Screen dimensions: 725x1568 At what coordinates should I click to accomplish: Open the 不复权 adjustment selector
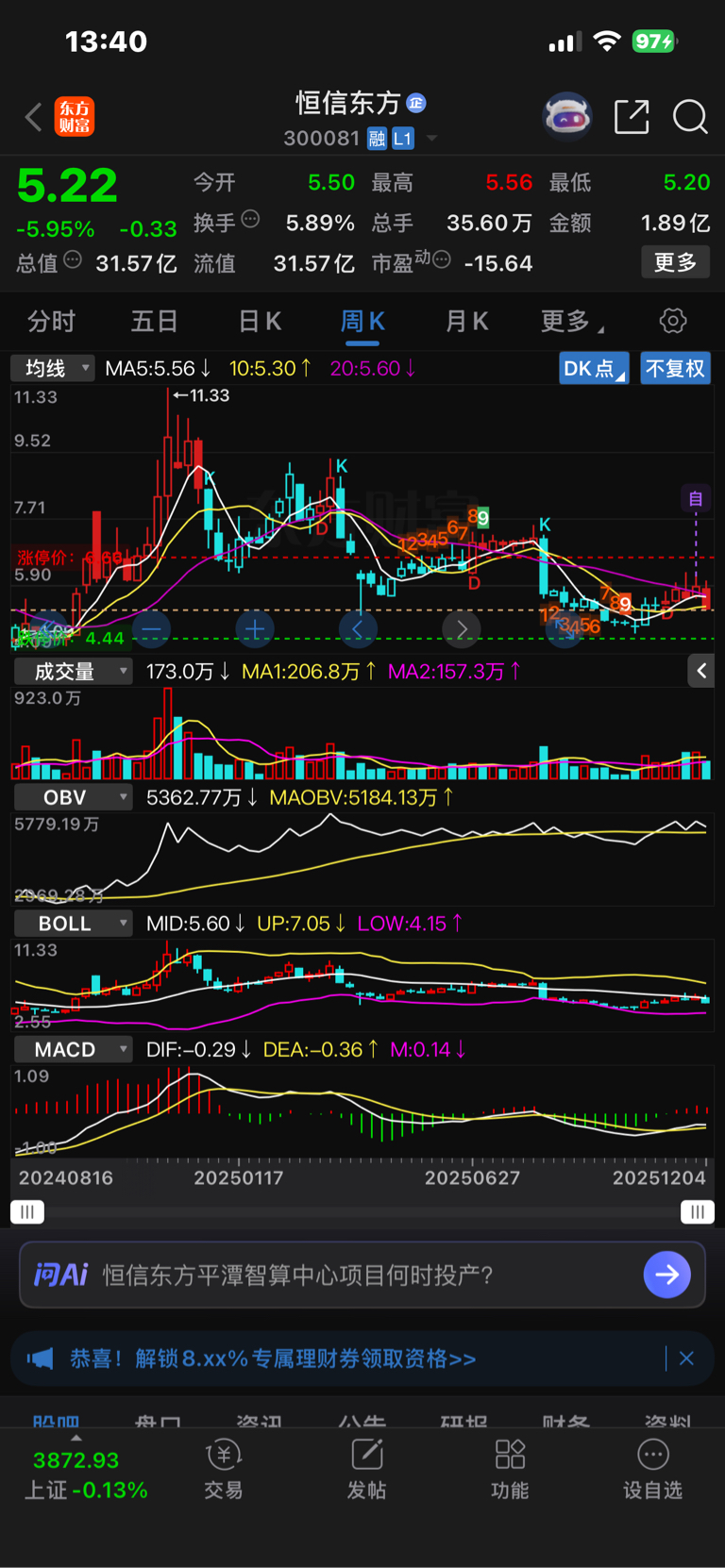675,369
